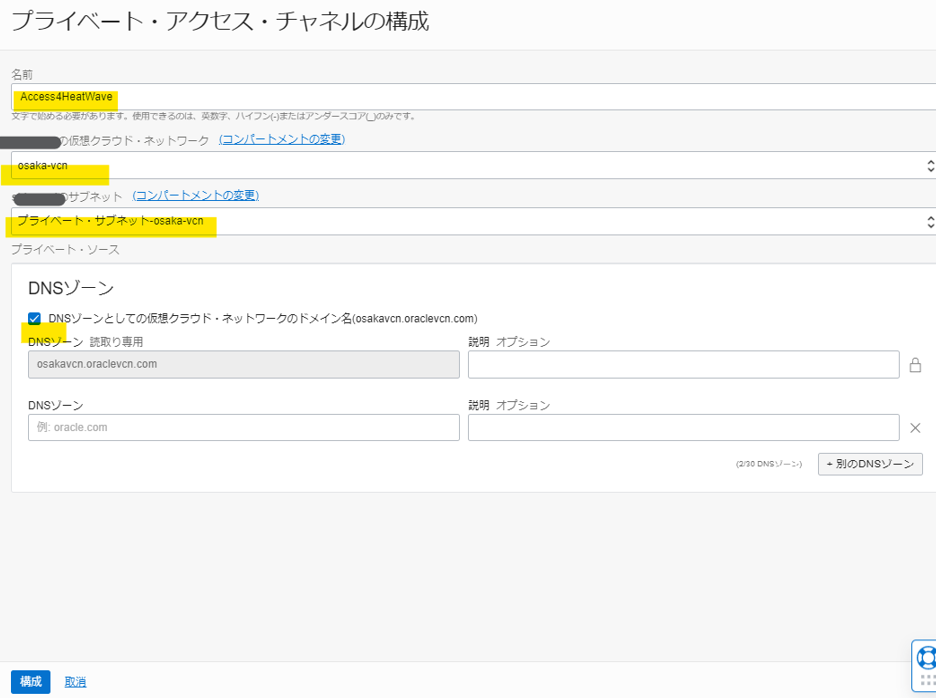Viewport: 936px width, 698px height.
Task: Click the 構成 button to create the channel
Action: coord(30,681)
